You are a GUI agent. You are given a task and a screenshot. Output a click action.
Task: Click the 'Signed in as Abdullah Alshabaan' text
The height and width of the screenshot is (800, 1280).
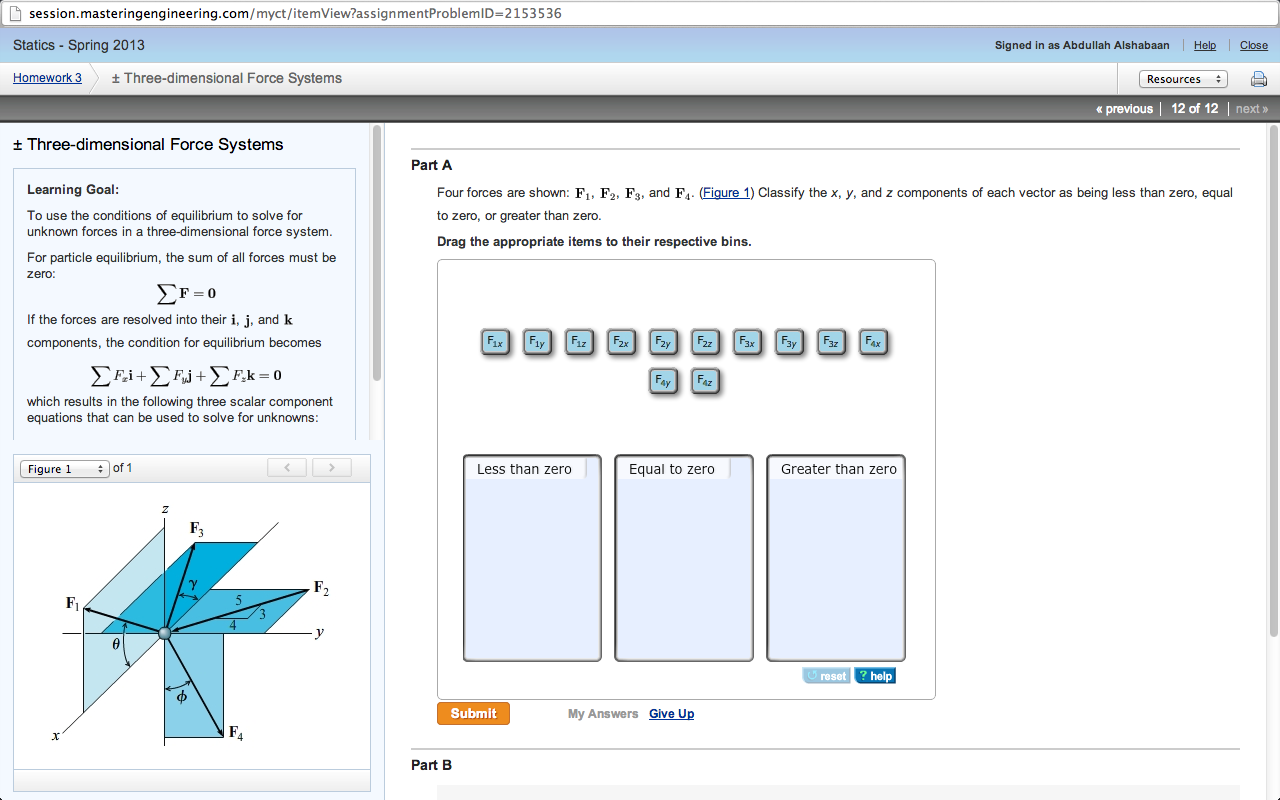(1082, 45)
